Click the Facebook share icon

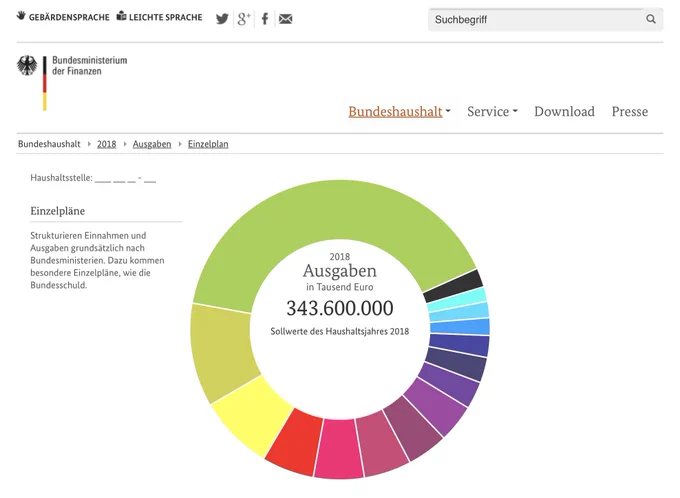tap(265, 19)
